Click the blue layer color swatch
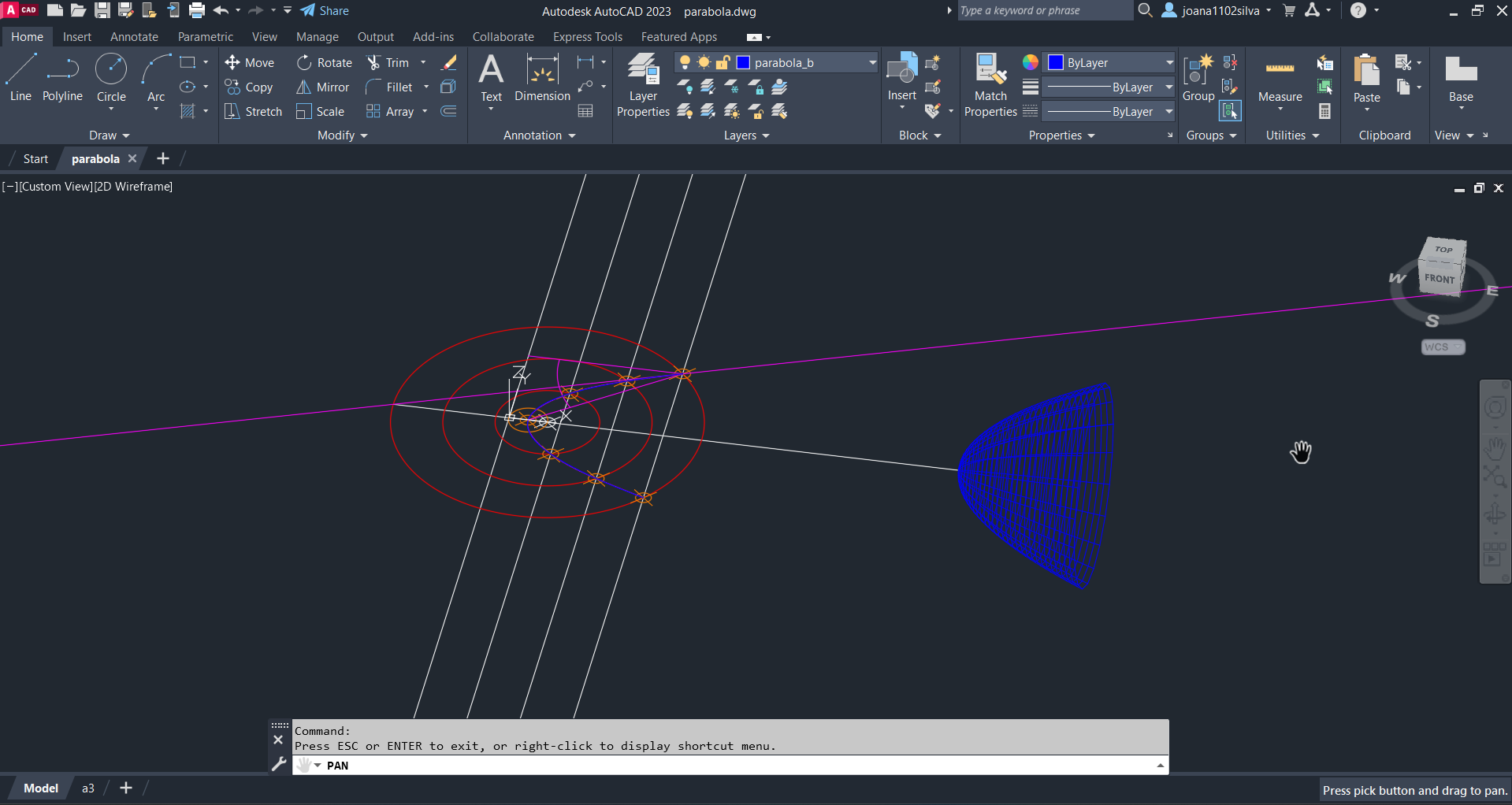The width and height of the screenshot is (1512, 805). point(742,63)
